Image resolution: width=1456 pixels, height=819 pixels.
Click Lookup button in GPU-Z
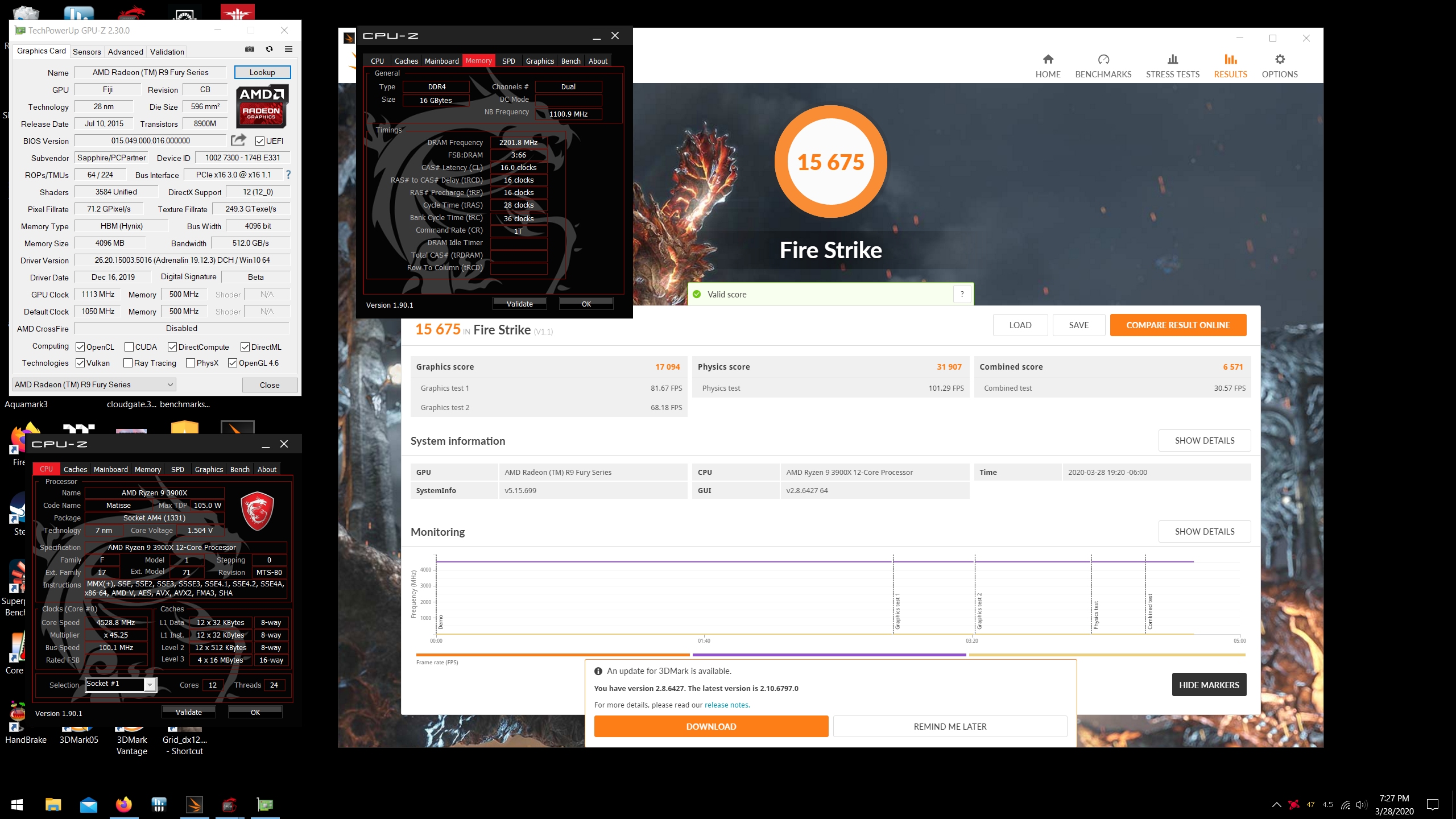coord(262,72)
